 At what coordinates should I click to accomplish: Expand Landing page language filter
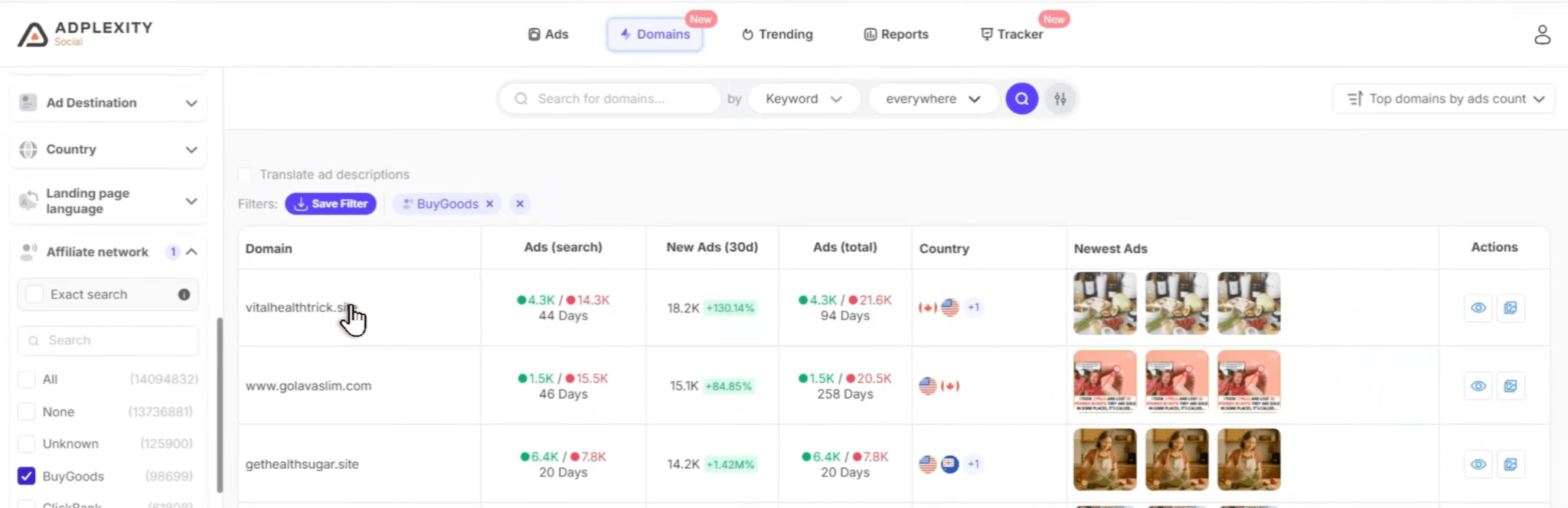coord(191,202)
